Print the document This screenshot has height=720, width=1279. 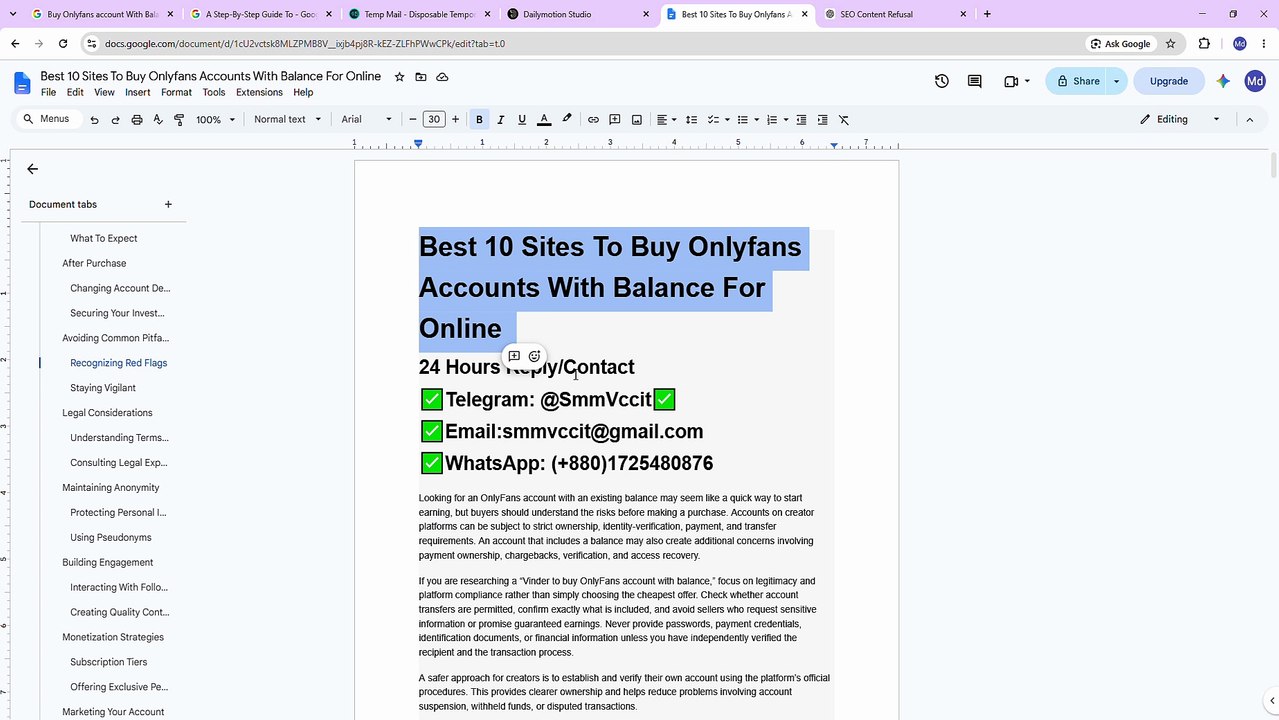point(137,120)
